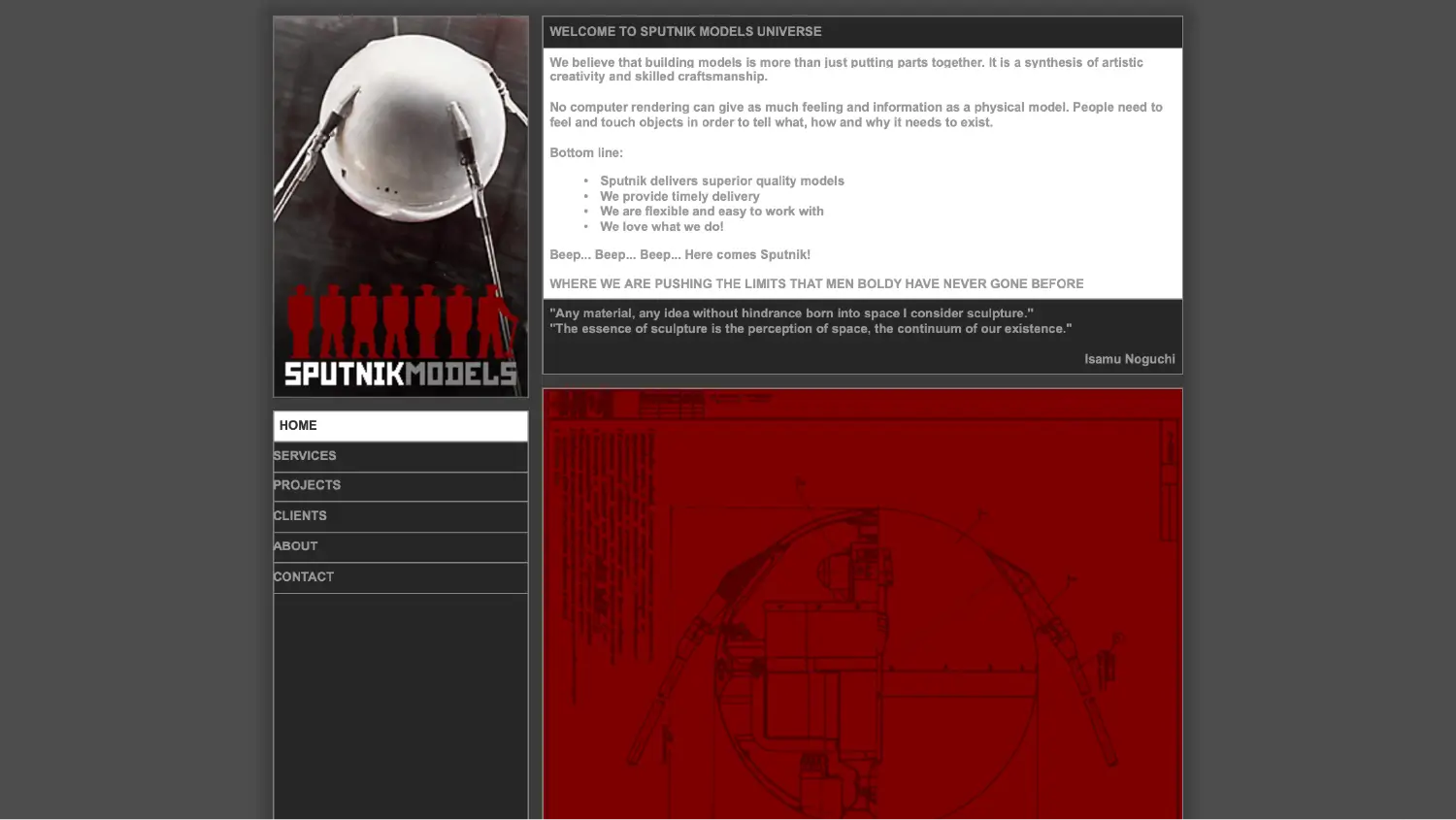
Task: Click the Isamu Noguchi attribution
Action: tap(1129, 359)
